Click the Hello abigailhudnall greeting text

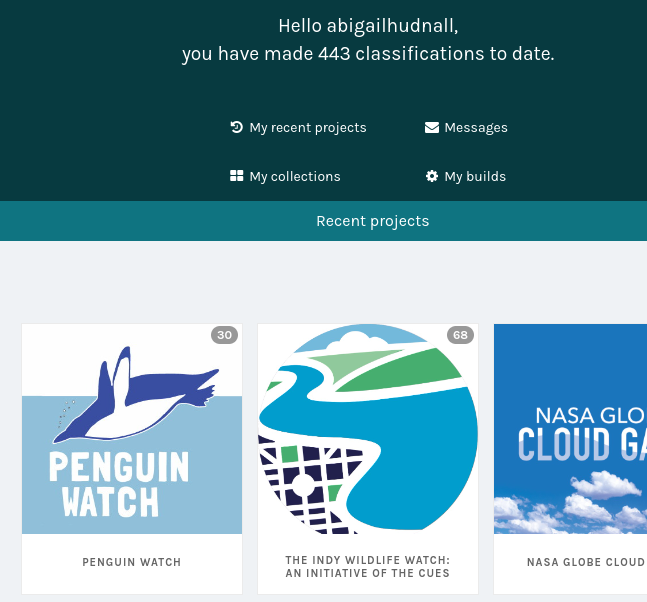368,26
